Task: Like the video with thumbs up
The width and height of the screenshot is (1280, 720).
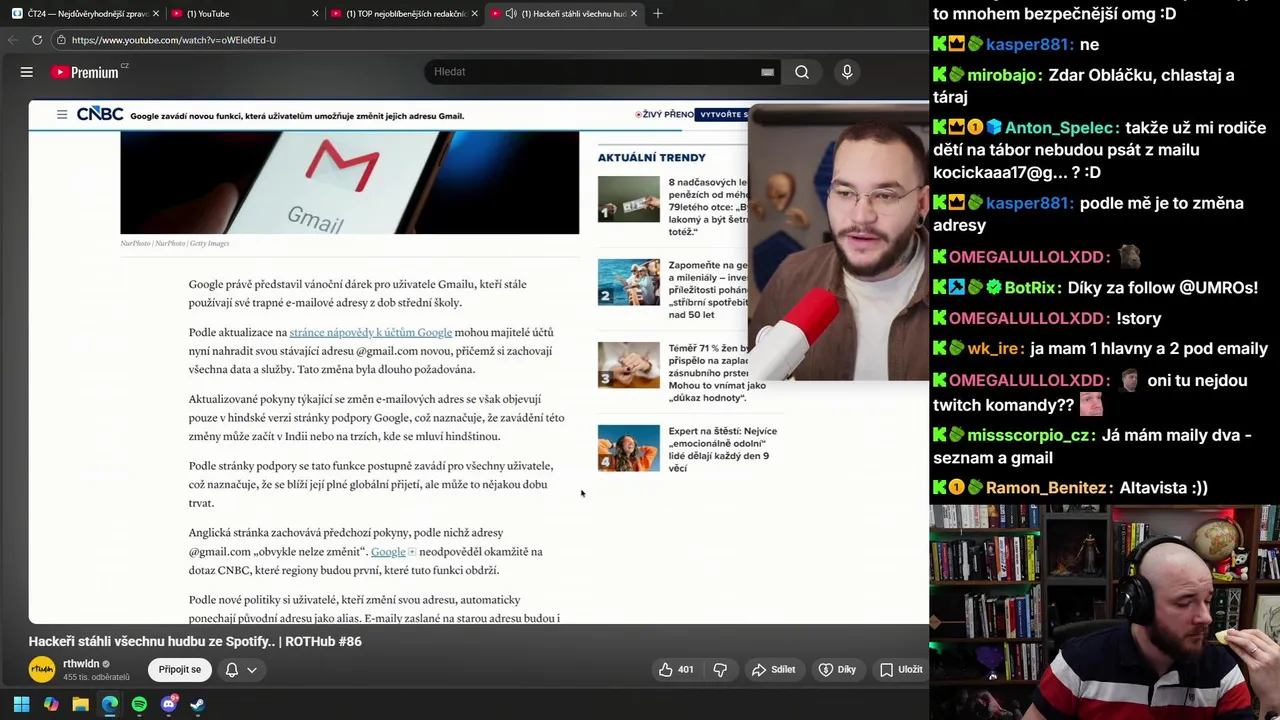Action: click(676, 670)
